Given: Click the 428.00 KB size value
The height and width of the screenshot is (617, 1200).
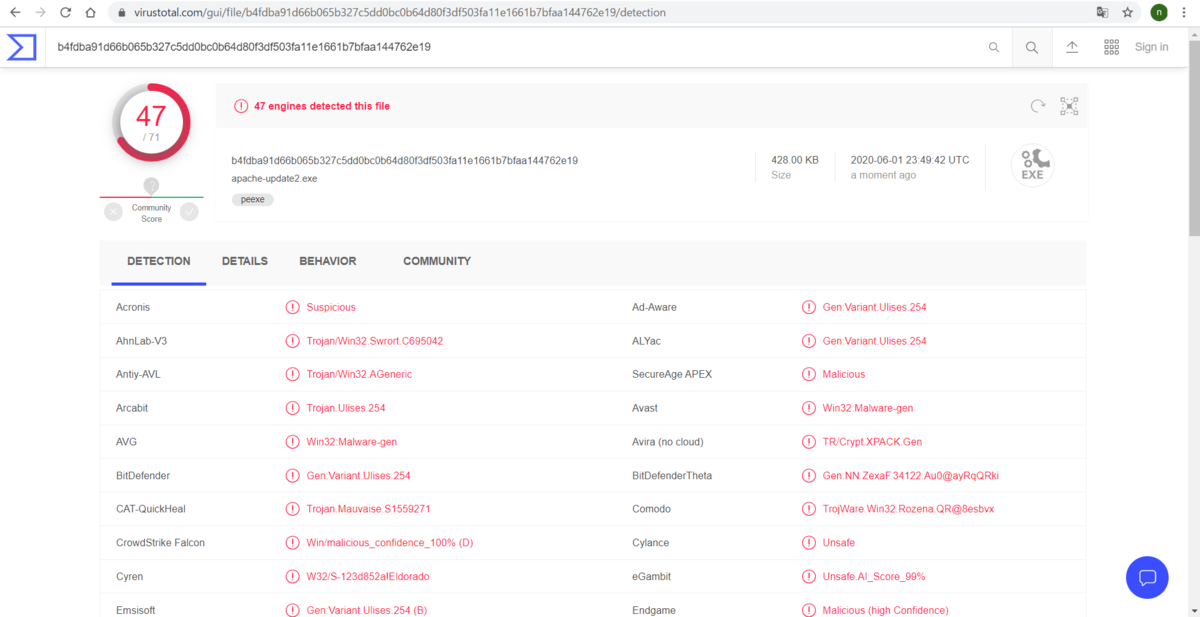Looking at the screenshot, I should tap(795, 160).
